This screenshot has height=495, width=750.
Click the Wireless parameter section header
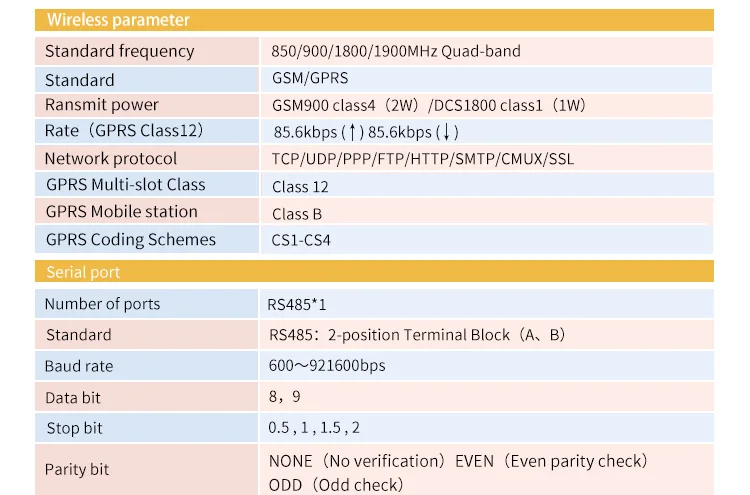(x=118, y=20)
